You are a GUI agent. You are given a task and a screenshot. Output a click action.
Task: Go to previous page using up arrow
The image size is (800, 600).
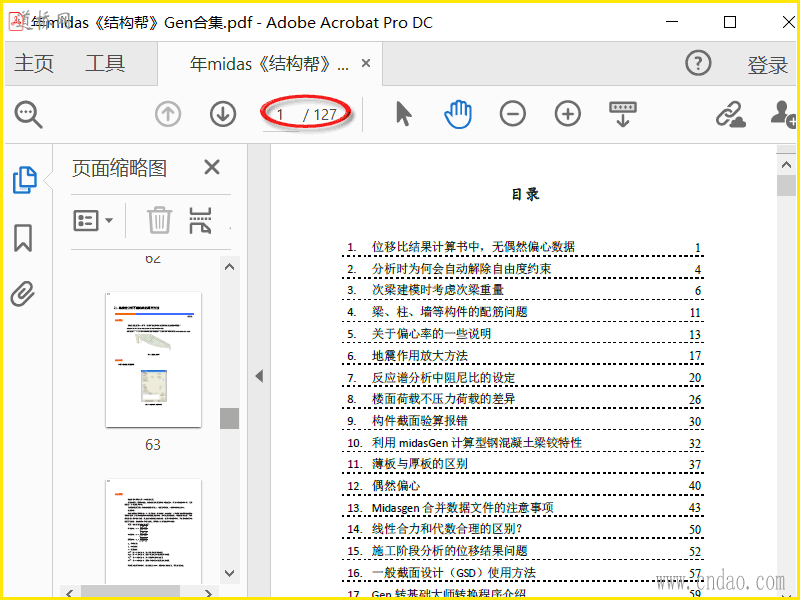168,114
